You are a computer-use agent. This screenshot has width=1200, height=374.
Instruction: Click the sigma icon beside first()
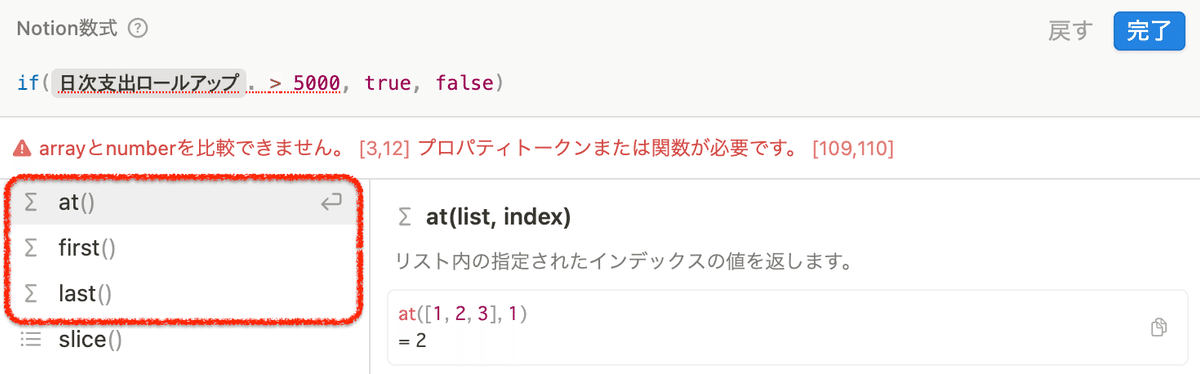click(31, 248)
